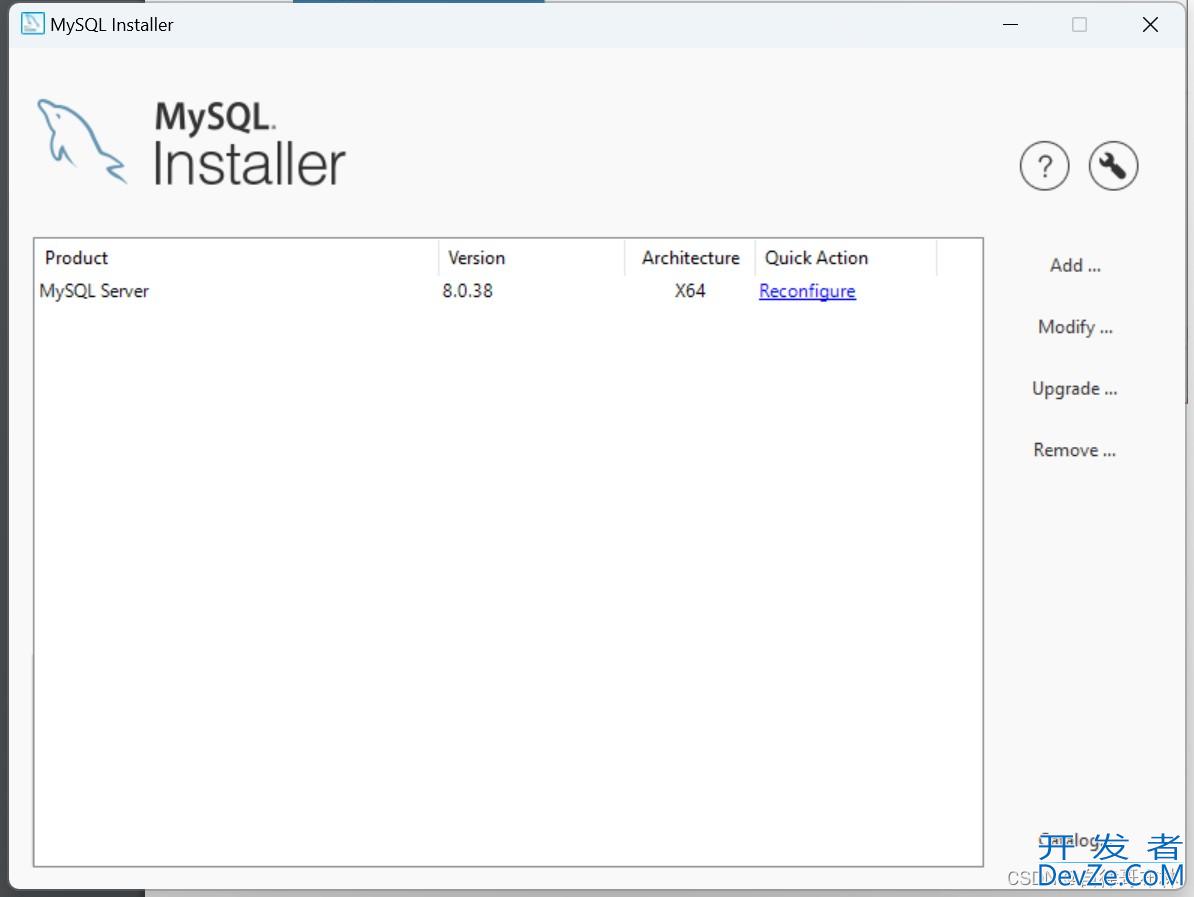Click the Version column header
The height and width of the screenshot is (897, 1194).
476,258
